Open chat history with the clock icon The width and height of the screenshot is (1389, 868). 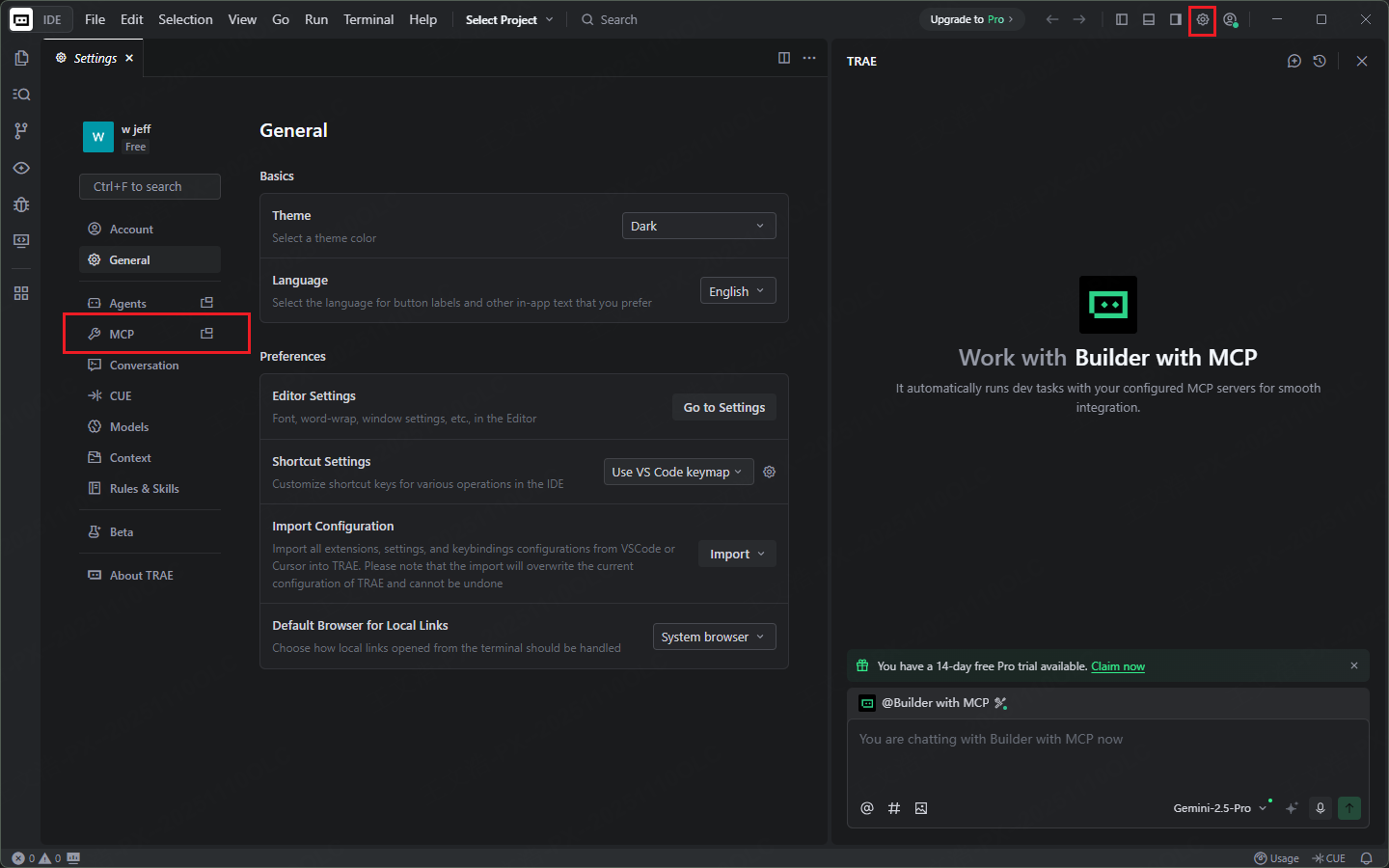click(x=1320, y=60)
